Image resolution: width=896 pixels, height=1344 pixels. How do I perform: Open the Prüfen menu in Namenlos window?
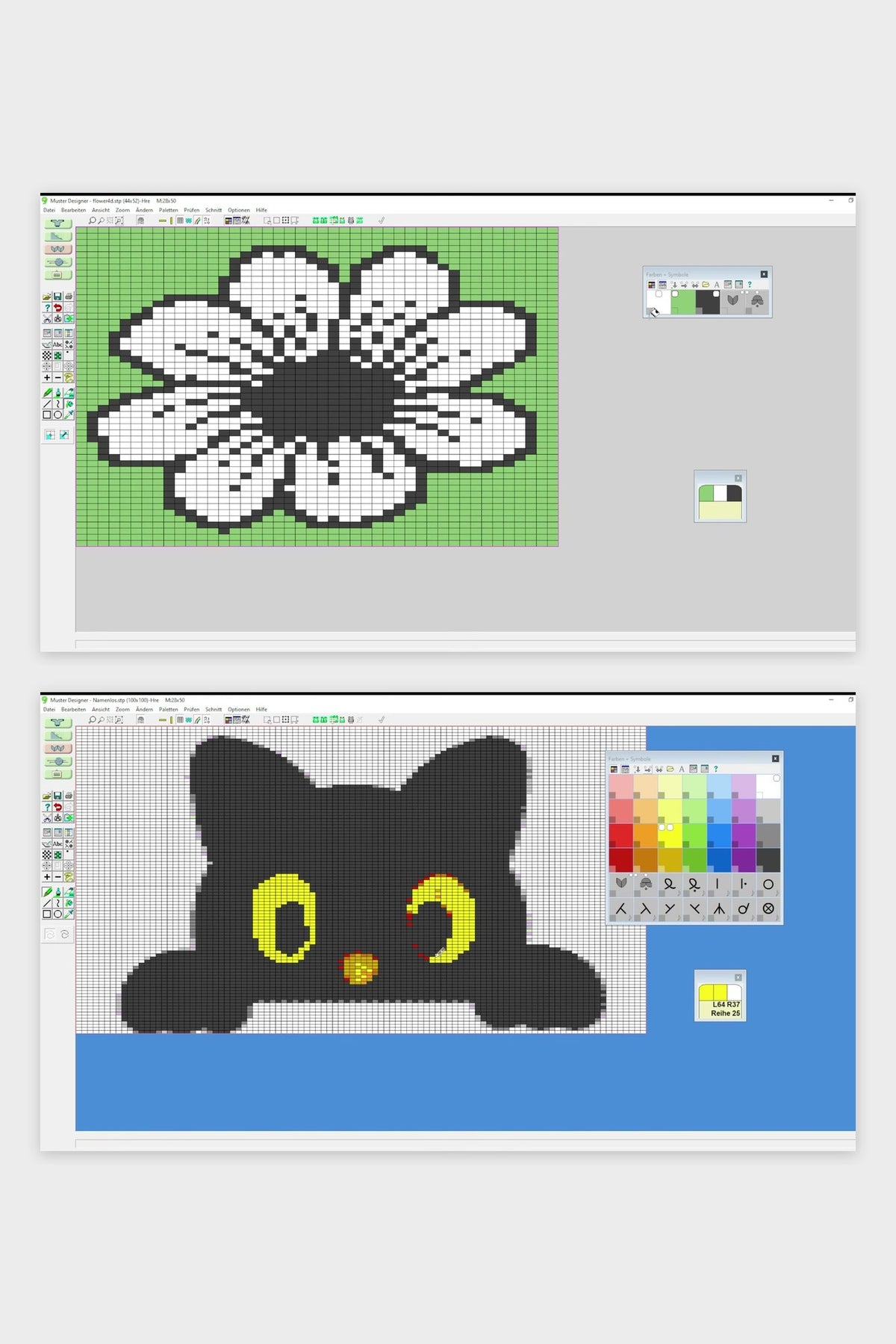tap(192, 710)
